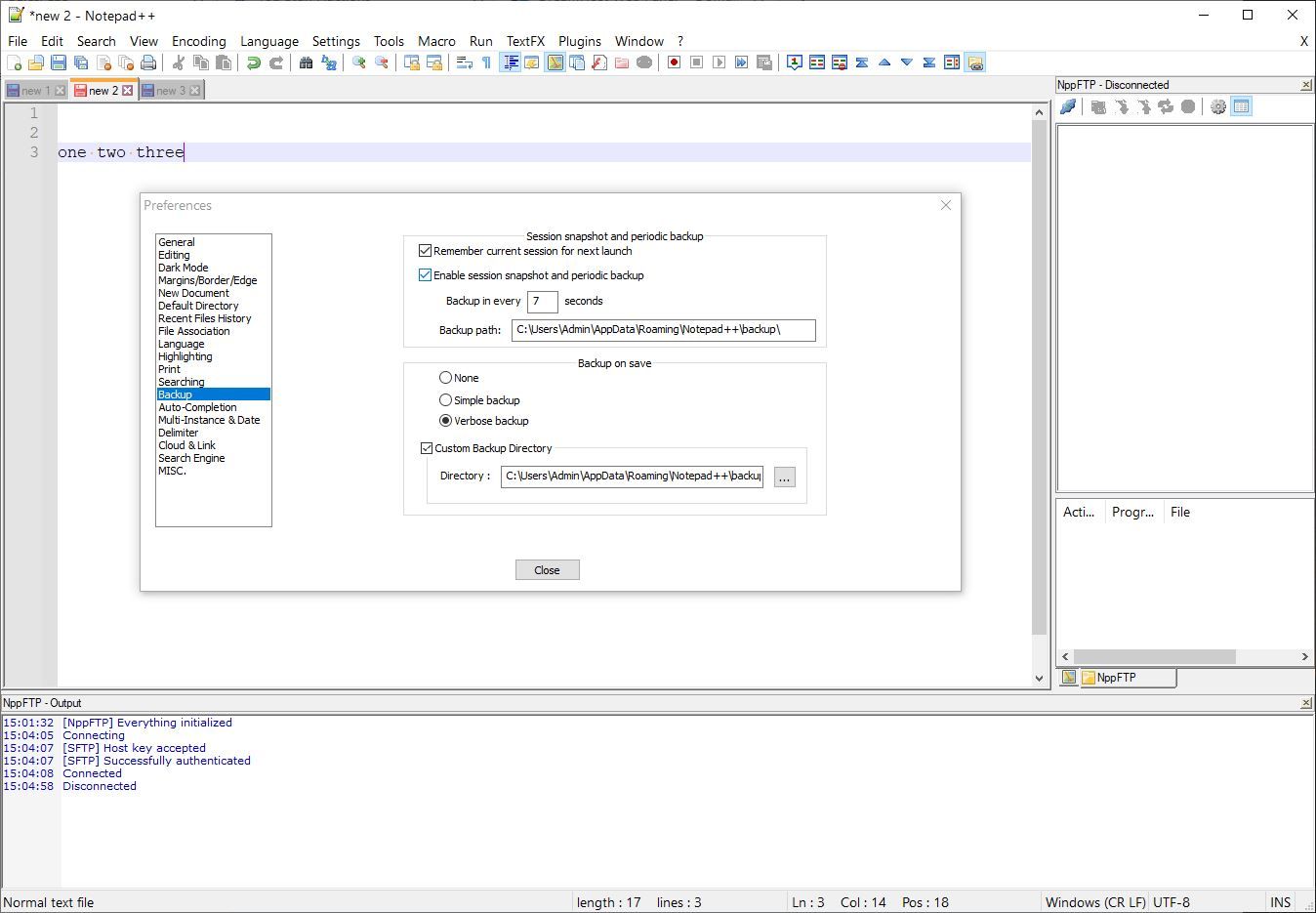Click the Stop Recording macro icon

click(696, 62)
